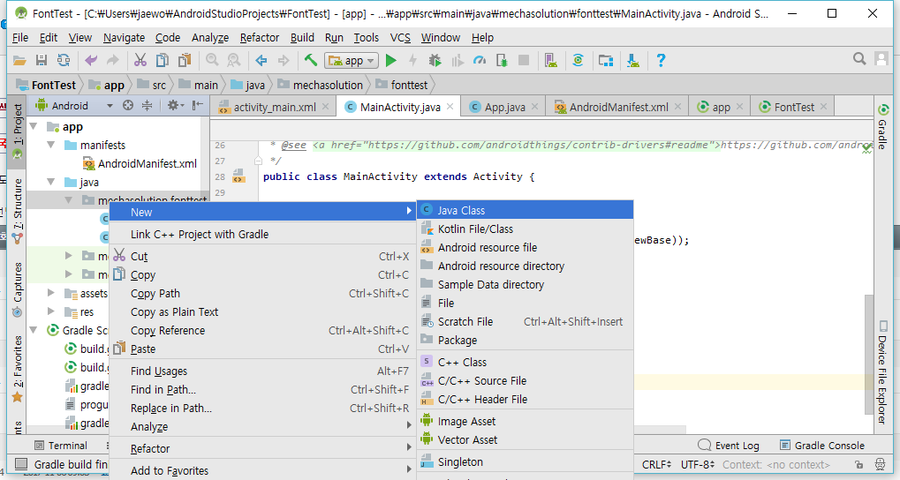This screenshot has width=900, height=480.
Task: Start debugging with the bug icon
Action: (x=435, y=60)
